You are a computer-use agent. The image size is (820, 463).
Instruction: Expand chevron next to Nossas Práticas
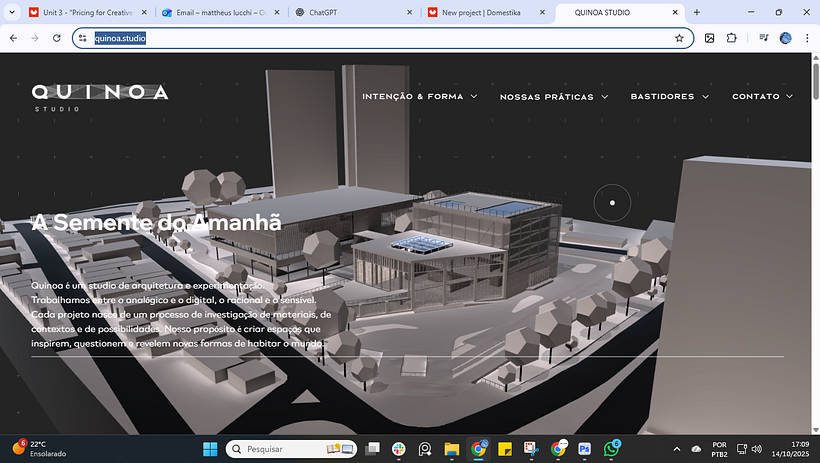pyautogui.click(x=605, y=97)
